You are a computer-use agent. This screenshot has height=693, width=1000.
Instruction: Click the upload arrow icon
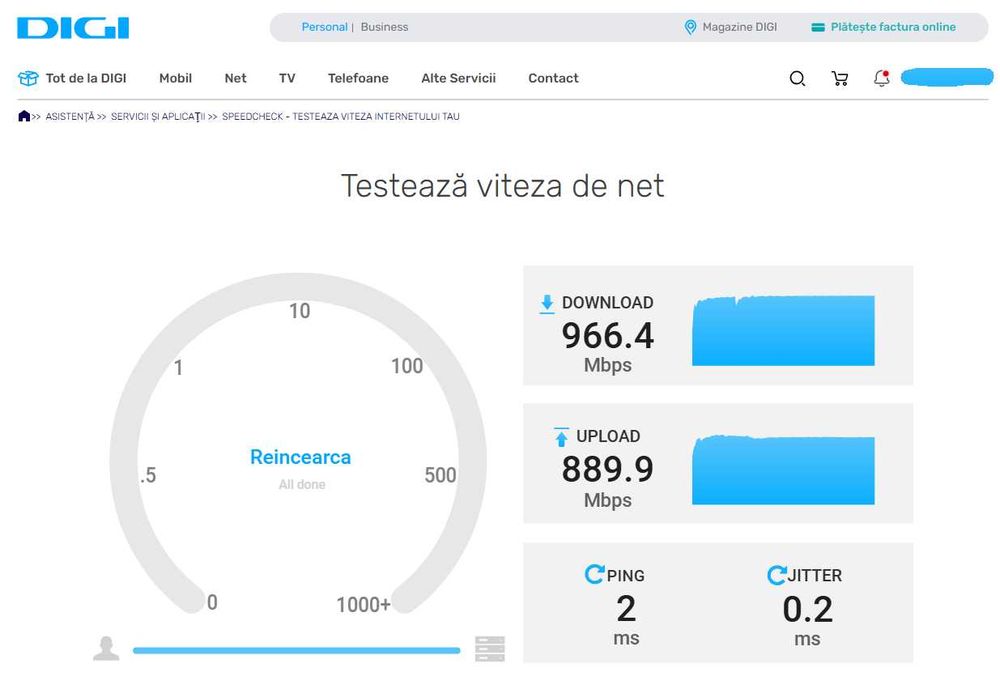coord(561,437)
